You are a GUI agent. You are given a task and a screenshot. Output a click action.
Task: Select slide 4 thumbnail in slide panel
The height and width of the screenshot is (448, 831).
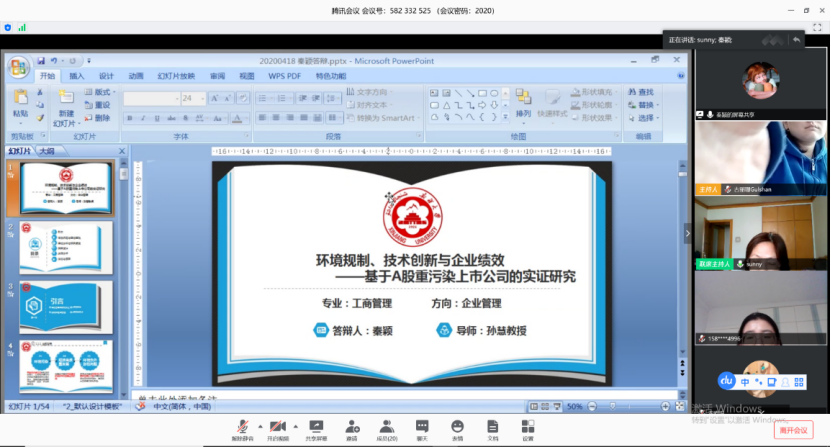(66, 367)
